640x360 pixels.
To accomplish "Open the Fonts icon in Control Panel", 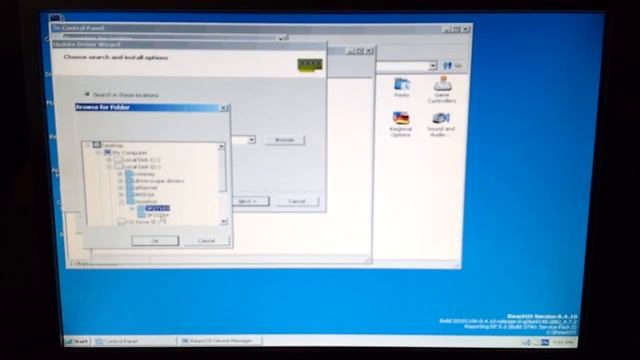I will coord(402,88).
